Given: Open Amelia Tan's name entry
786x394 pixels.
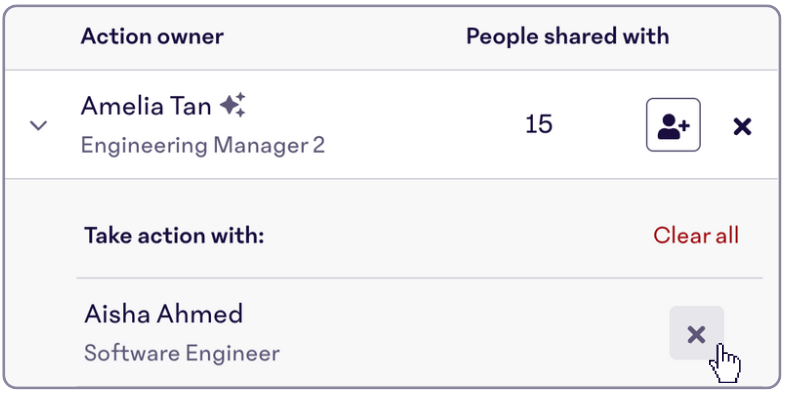Looking at the screenshot, I should tap(146, 106).
